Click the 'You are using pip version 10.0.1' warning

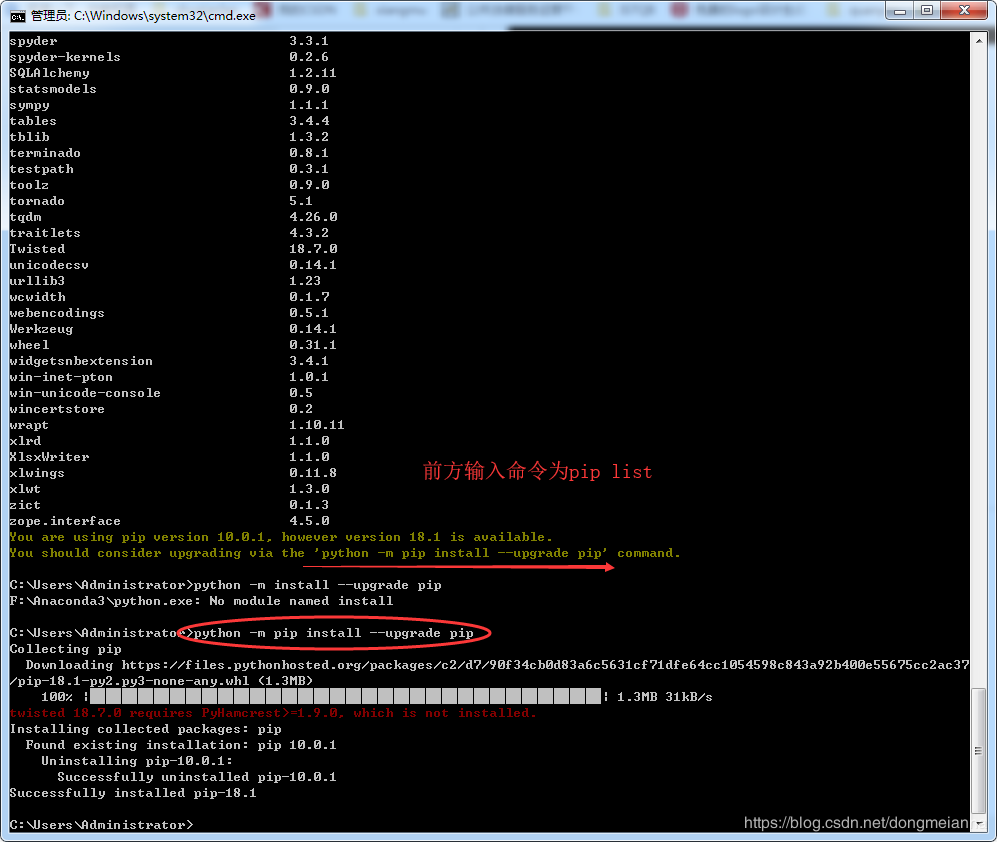(x=281, y=537)
